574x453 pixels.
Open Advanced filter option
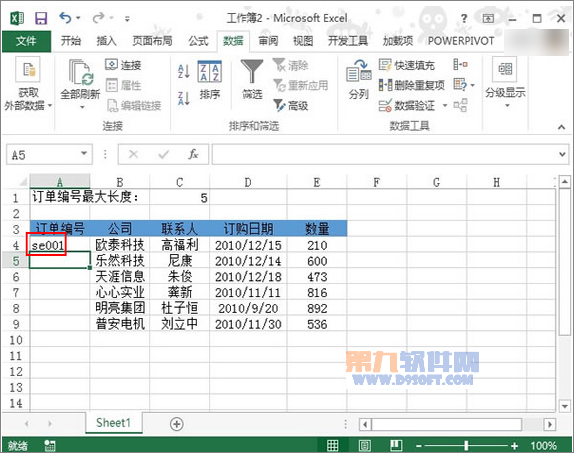[x=291, y=105]
